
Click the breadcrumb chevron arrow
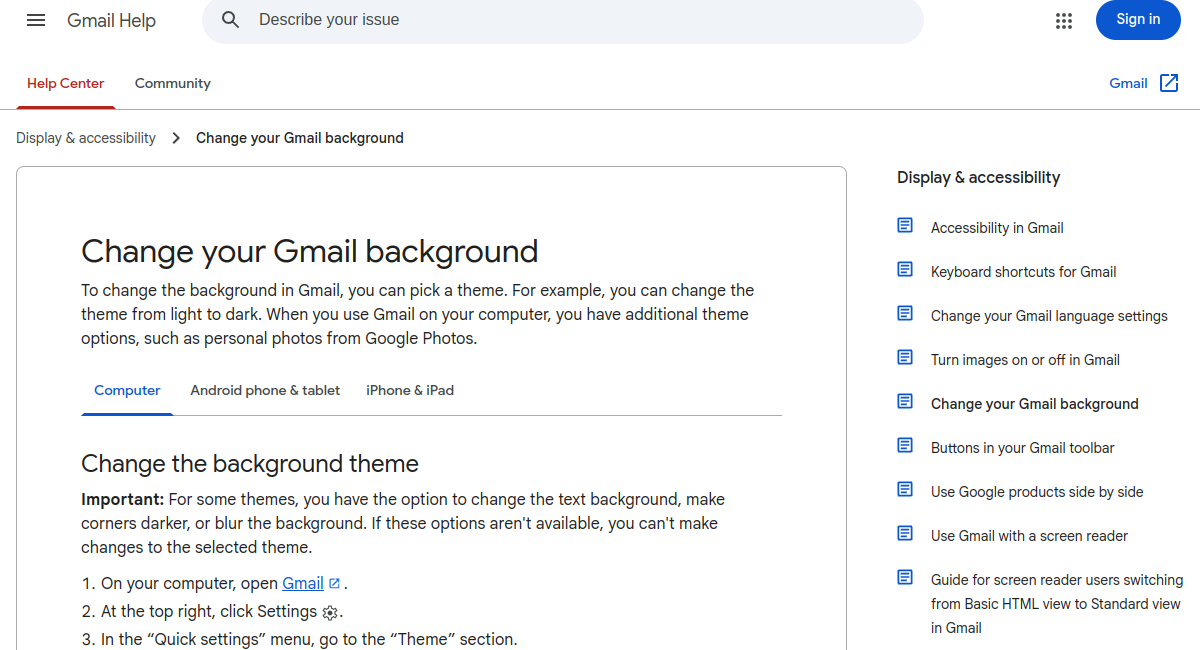click(176, 138)
